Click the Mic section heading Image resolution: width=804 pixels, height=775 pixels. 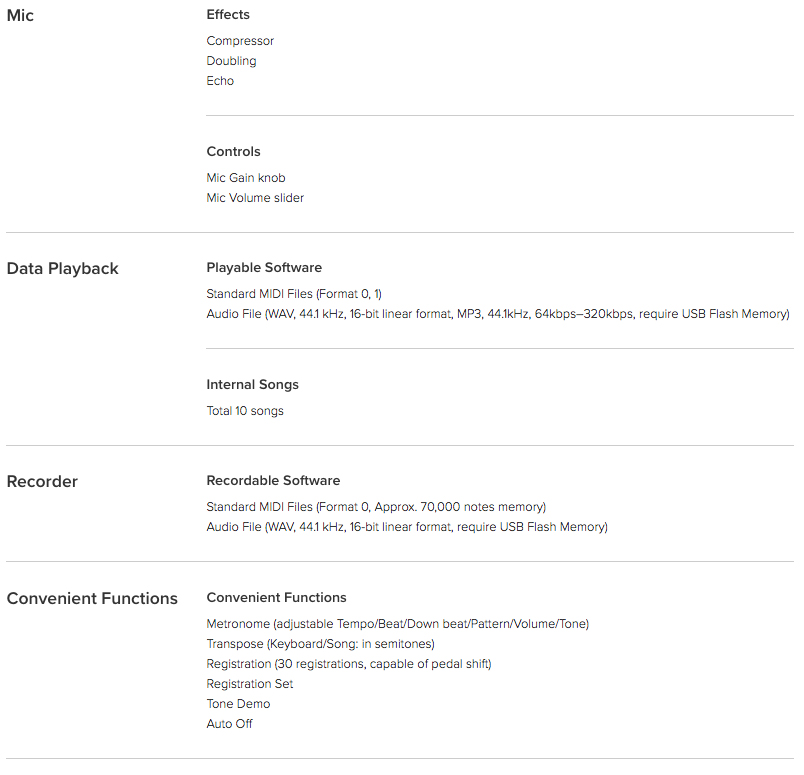pos(20,15)
